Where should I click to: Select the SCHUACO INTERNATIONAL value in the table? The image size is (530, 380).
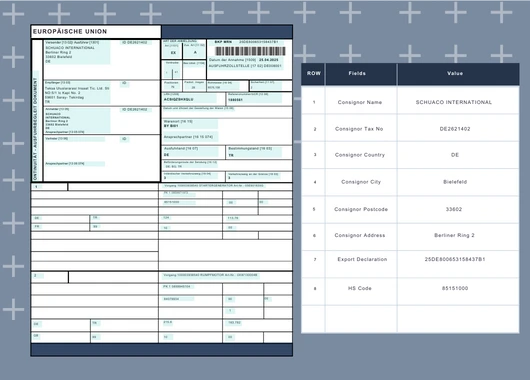pyautogui.click(x=454, y=102)
